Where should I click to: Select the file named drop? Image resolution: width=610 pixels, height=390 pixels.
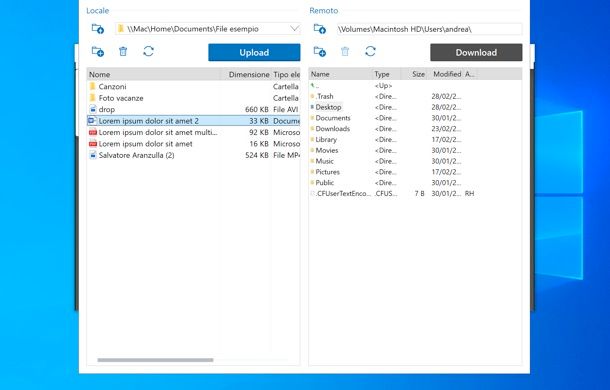coord(193,109)
